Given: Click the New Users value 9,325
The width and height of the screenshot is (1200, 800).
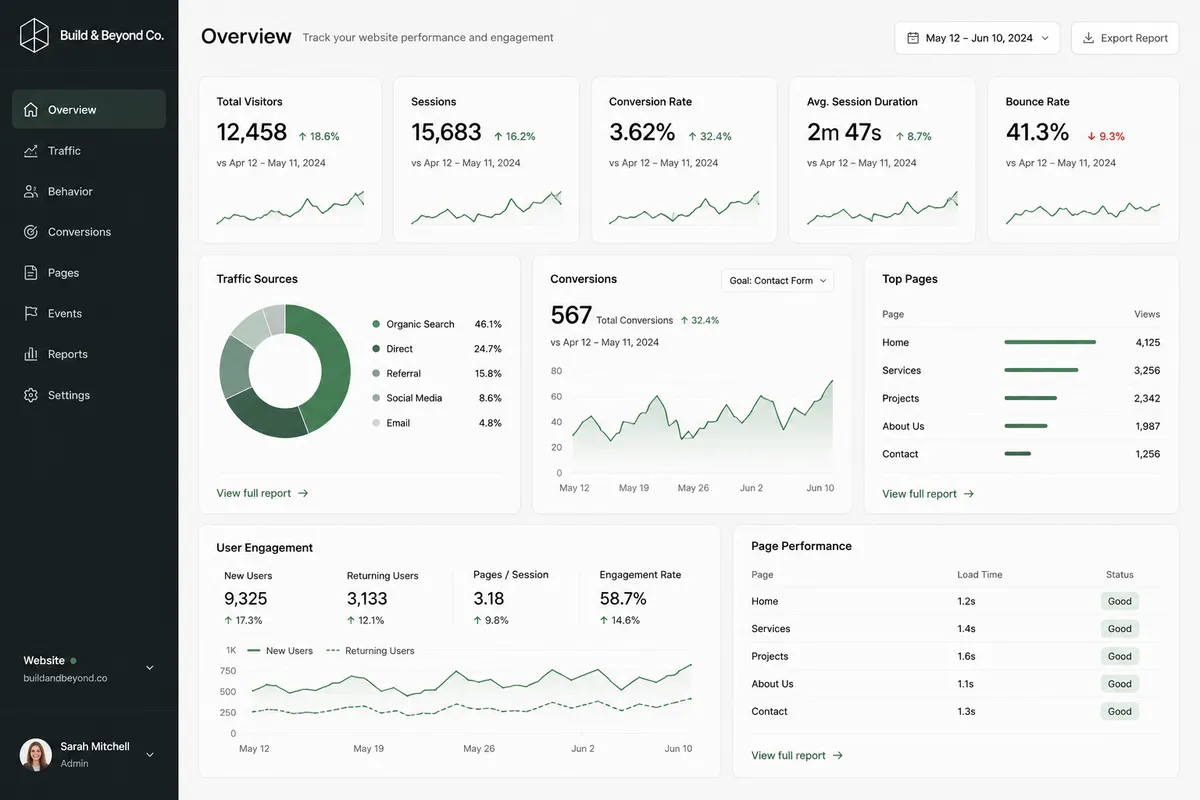Looking at the screenshot, I should coord(246,599).
